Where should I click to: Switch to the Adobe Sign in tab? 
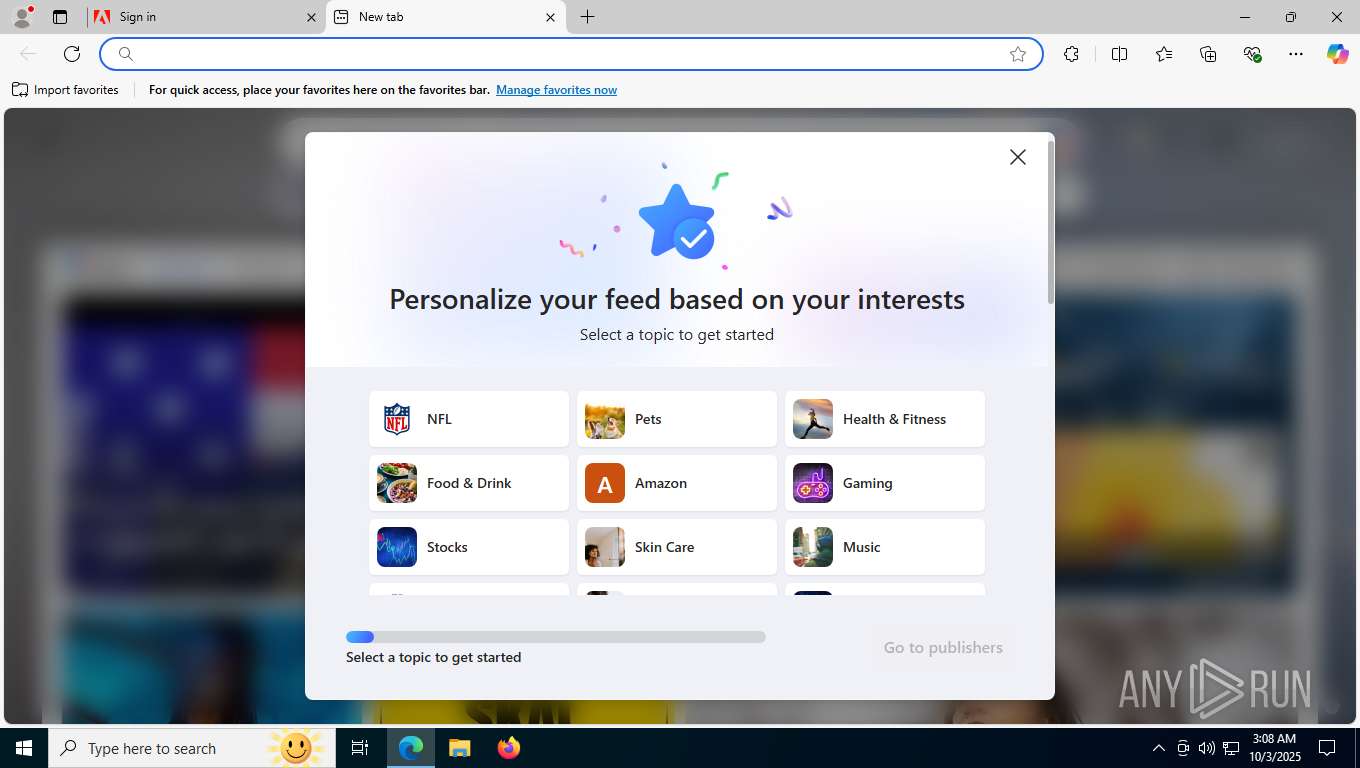[204, 17]
